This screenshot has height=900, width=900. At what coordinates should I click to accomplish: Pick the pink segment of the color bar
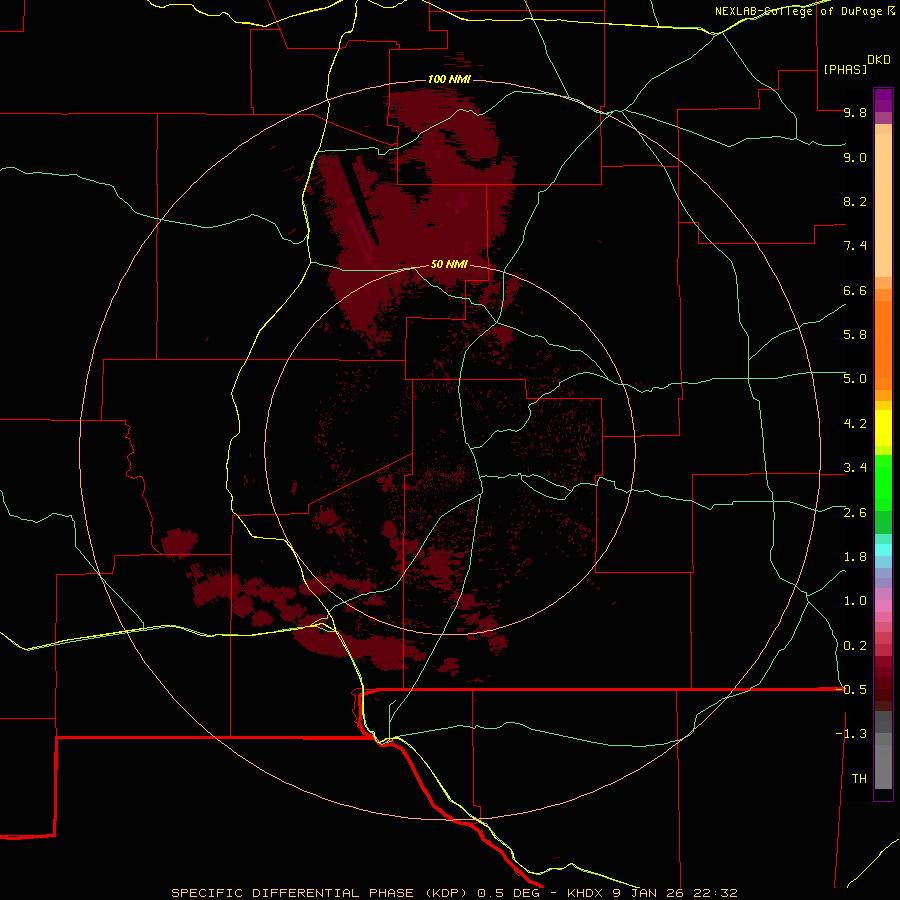pyautogui.click(x=883, y=606)
